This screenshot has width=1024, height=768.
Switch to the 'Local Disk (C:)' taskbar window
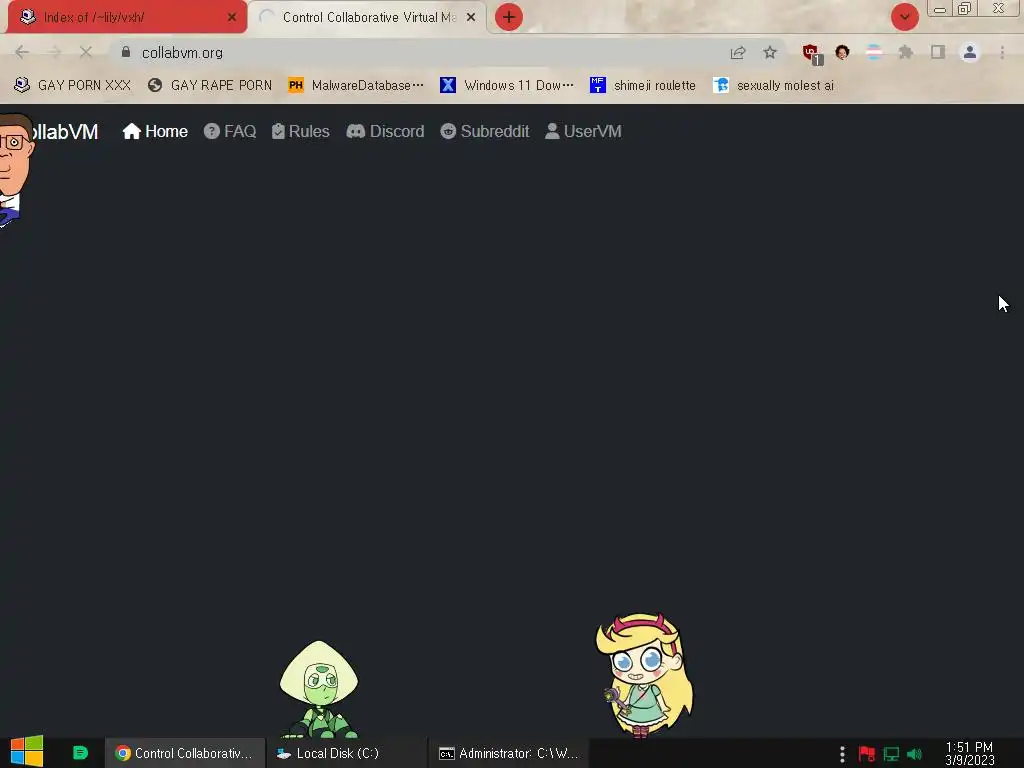pyautogui.click(x=346, y=753)
